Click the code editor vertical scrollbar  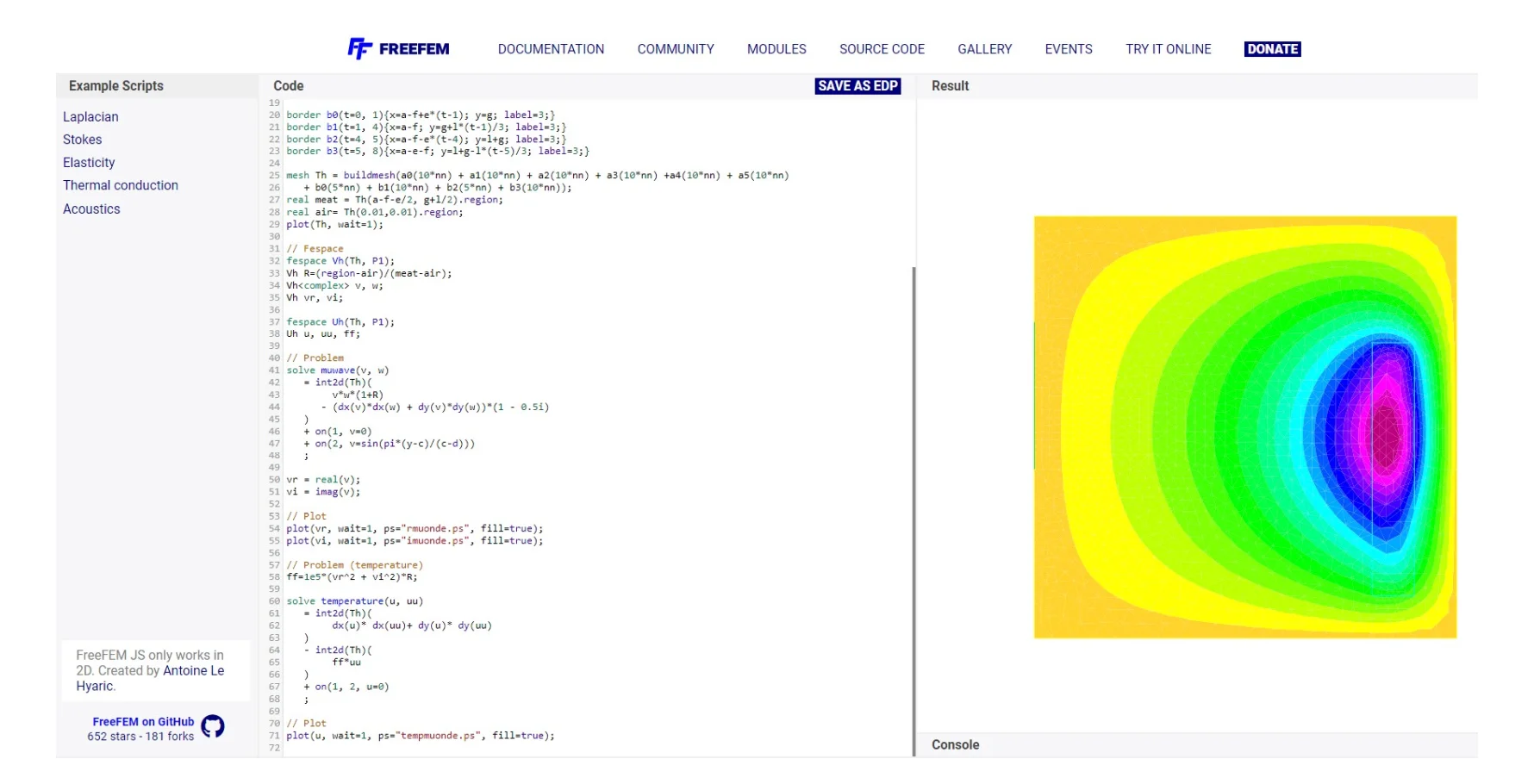[x=914, y=508]
